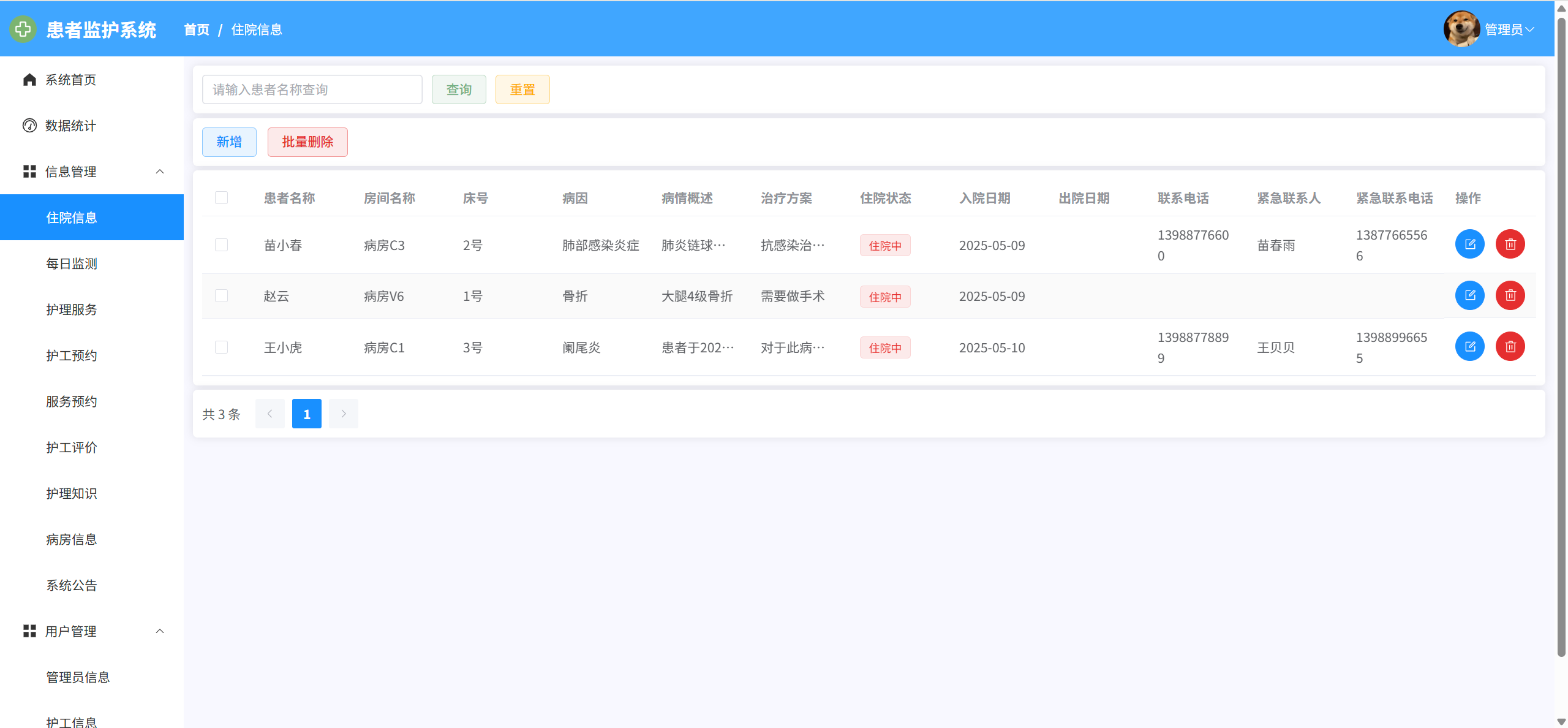Image resolution: width=1568 pixels, height=728 pixels.
Task: Toggle the select-all checkbox in table header
Action: (221, 198)
